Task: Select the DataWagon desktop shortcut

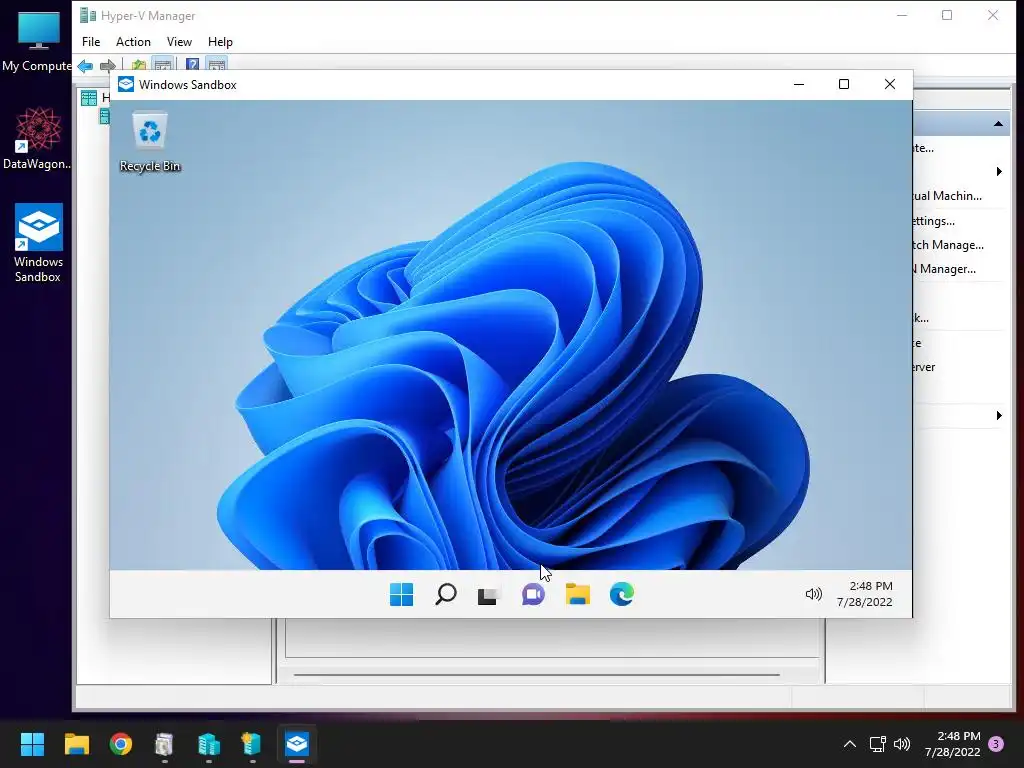Action: point(37,138)
